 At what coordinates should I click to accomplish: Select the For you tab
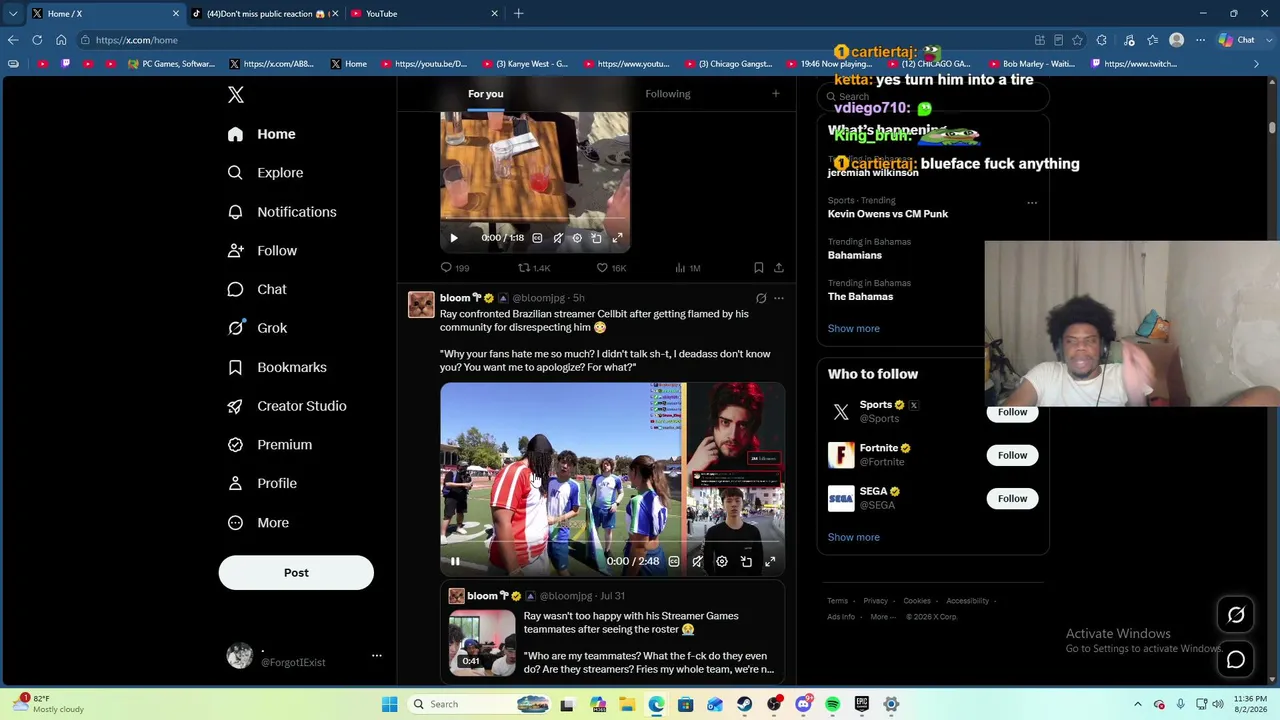[x=486, y=94]
